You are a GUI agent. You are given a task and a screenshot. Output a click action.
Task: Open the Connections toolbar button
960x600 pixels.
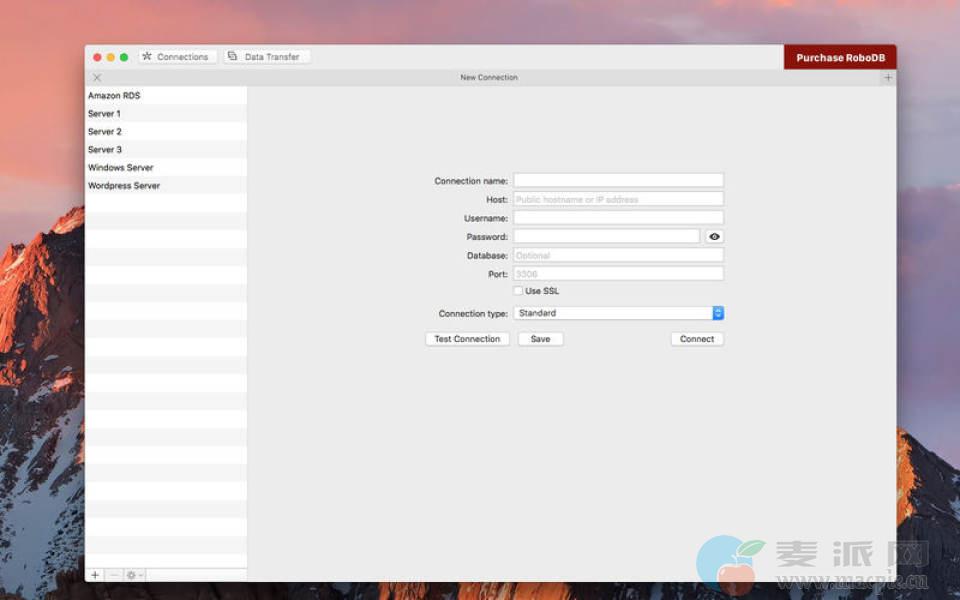(x=177, y=57)
